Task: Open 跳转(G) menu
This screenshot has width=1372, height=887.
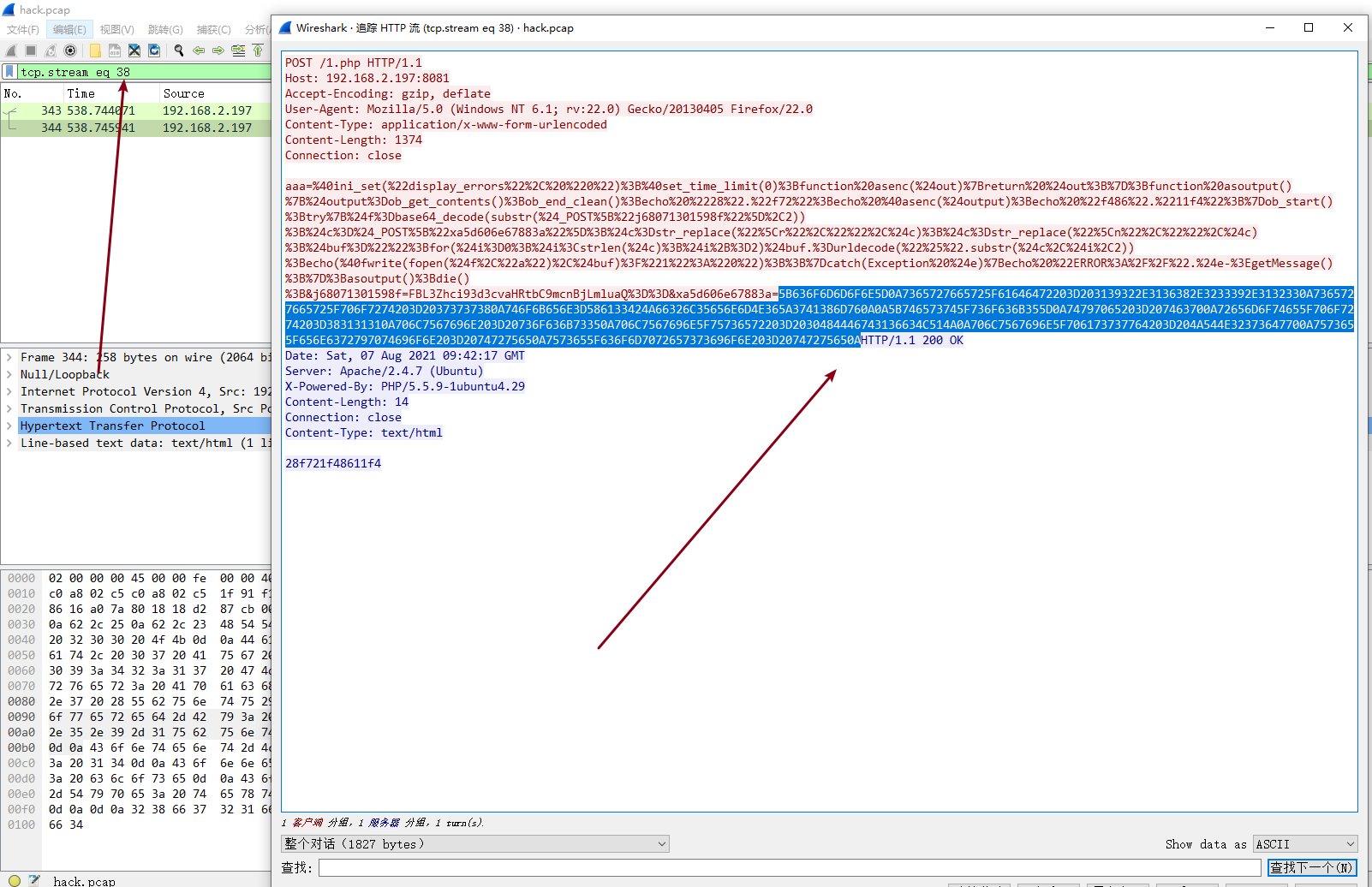Action: tap(165, 29)
